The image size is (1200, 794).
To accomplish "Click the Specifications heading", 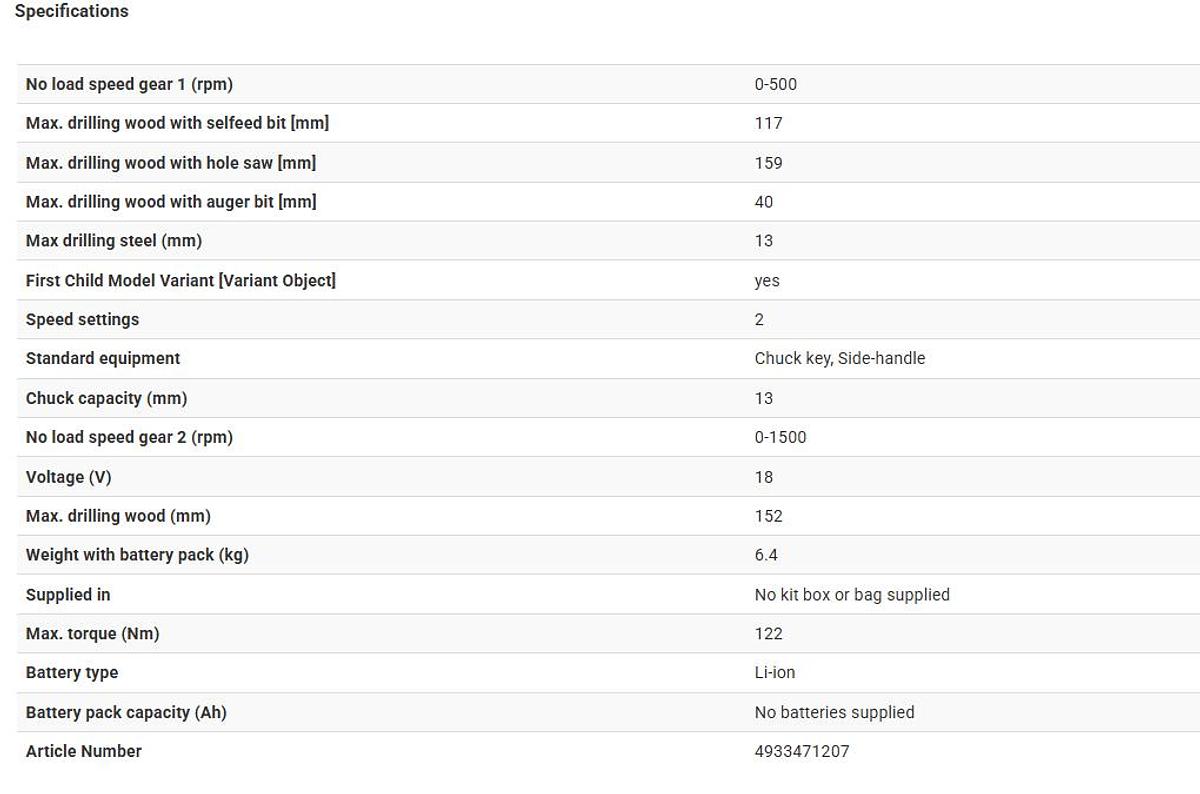I will (x=71, y=12).
